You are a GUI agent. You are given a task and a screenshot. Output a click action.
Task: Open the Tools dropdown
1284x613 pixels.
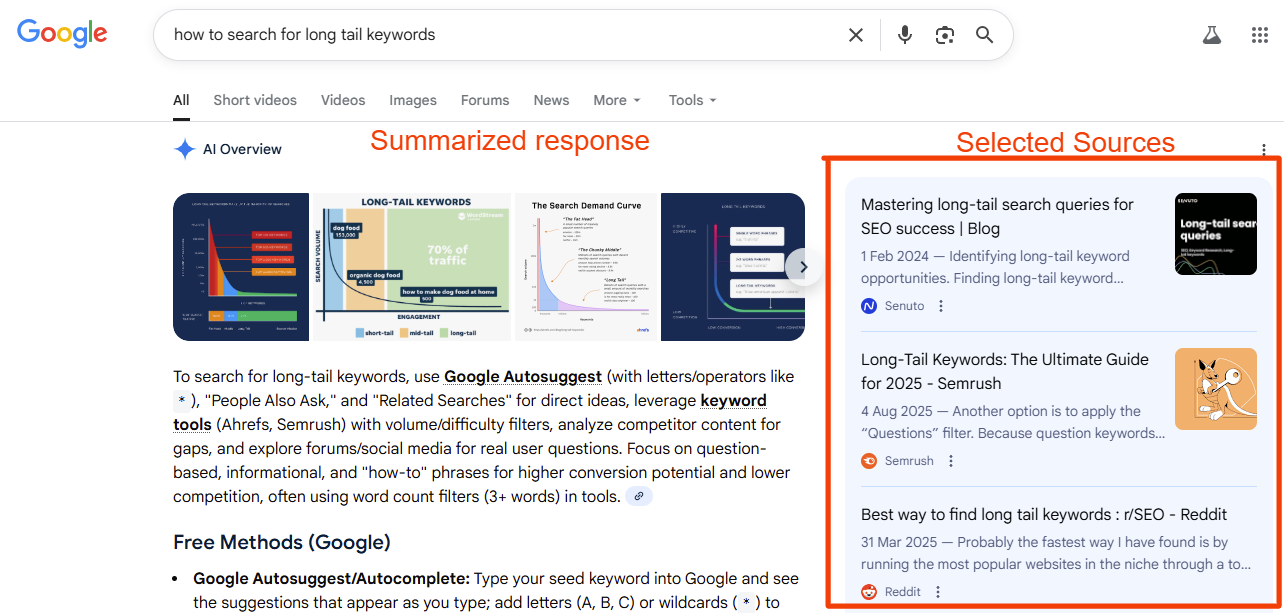pyautogui.click(x=691, y=100)
